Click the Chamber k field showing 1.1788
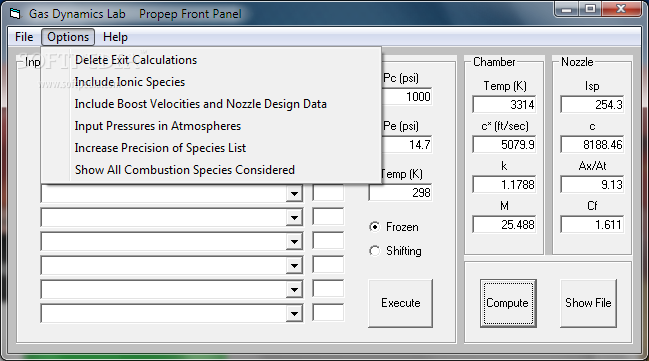Viewport: 649px width, 361px height. pos(504,185)
